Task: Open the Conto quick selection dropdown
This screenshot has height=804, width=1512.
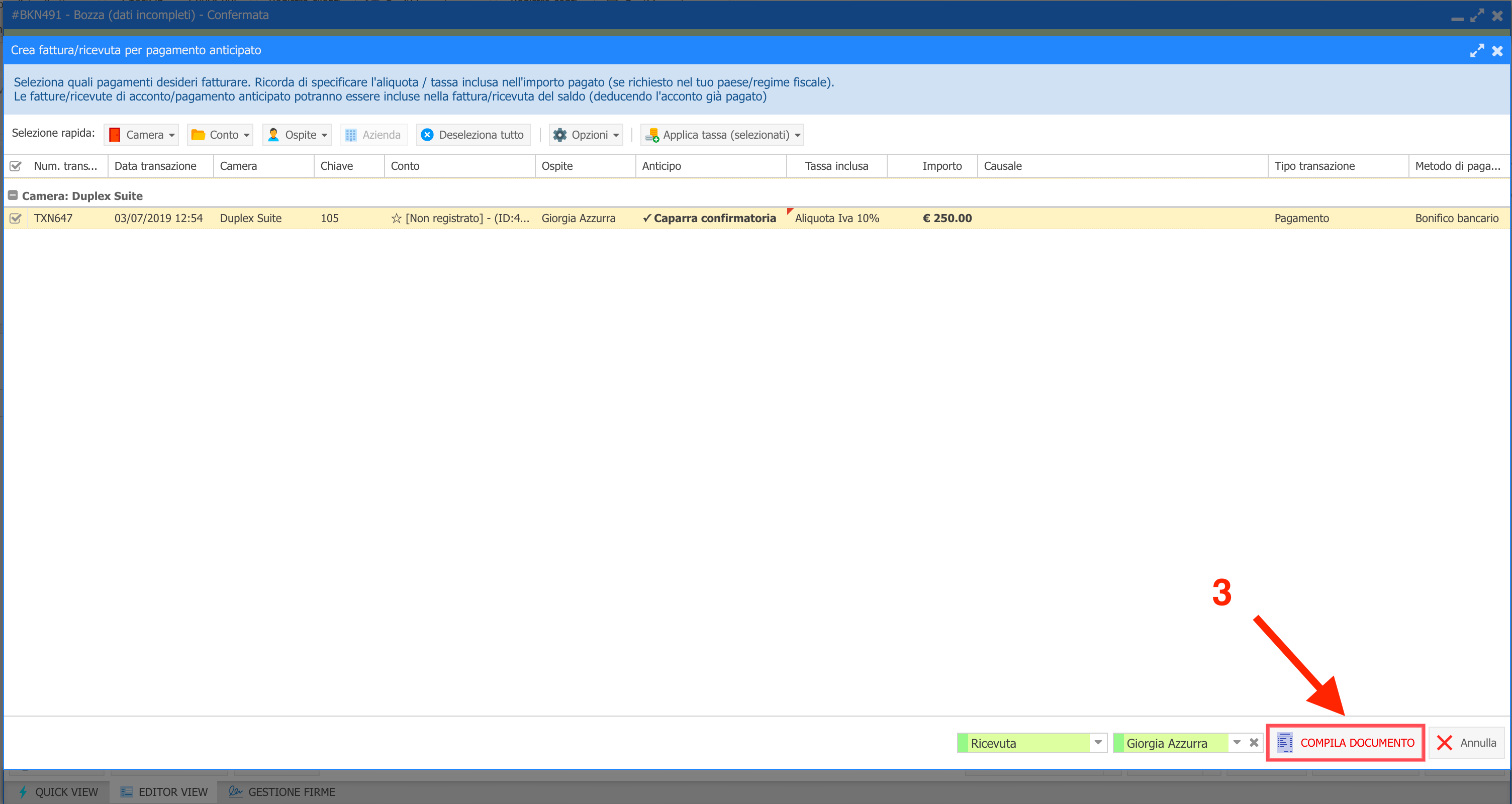Action: (220, 135)
